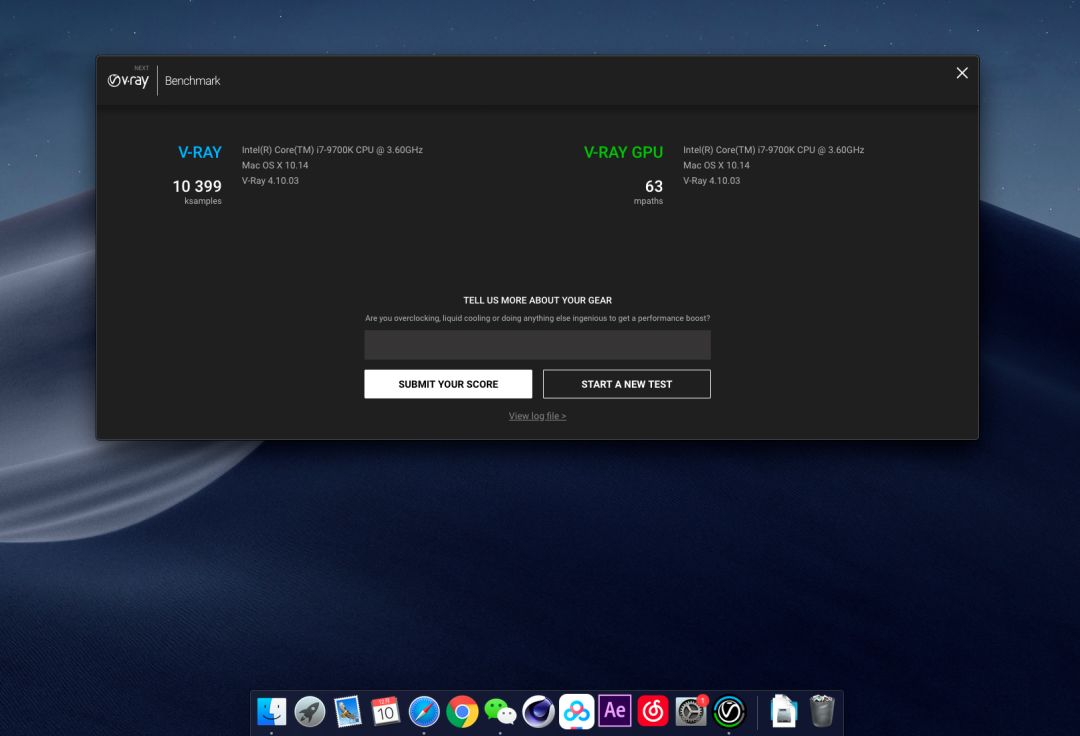Click the overclocking question text
Screen dimensions: 1080x736
coord(537,318)
